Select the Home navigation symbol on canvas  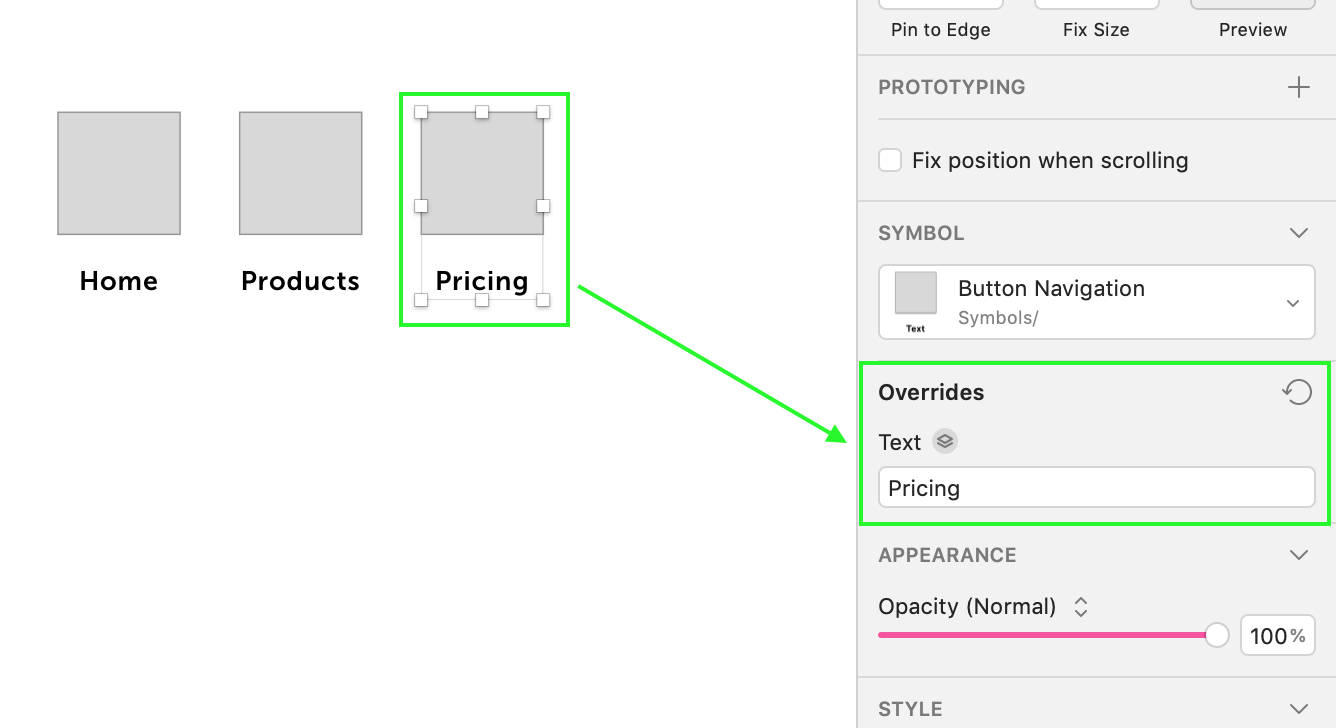tap(118, 172)
